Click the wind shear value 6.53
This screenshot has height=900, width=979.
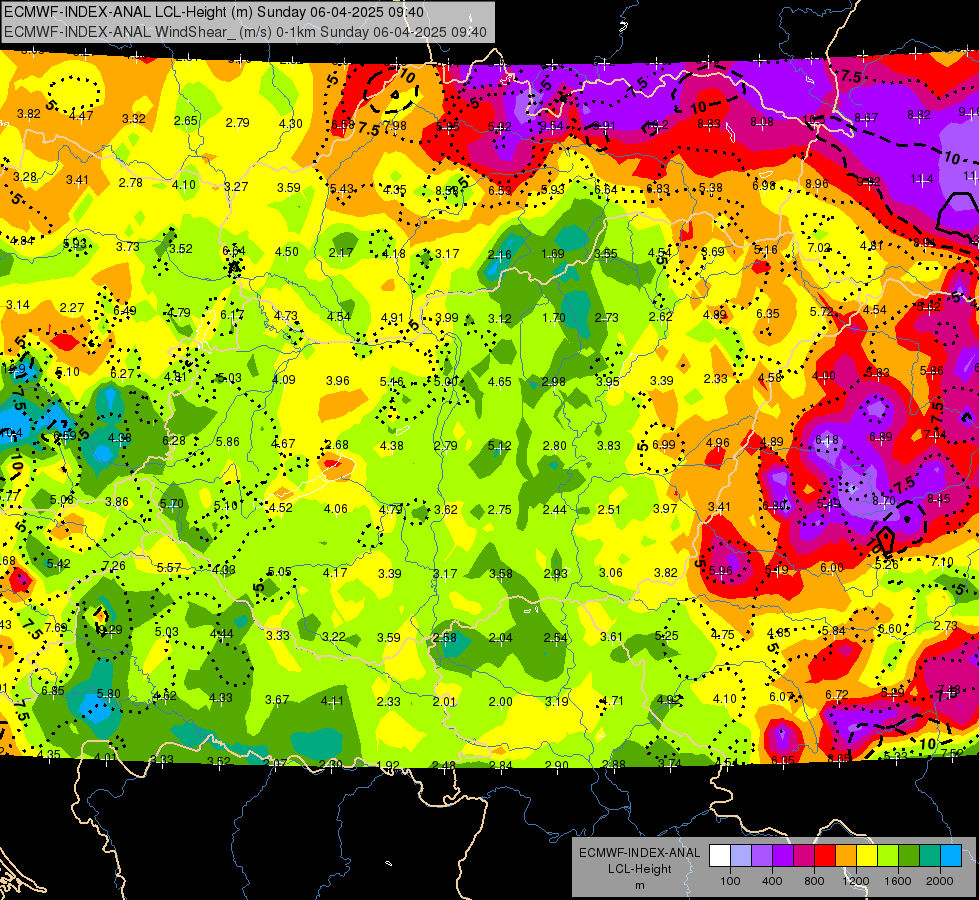pyautogui.click(x=499, y=190)
